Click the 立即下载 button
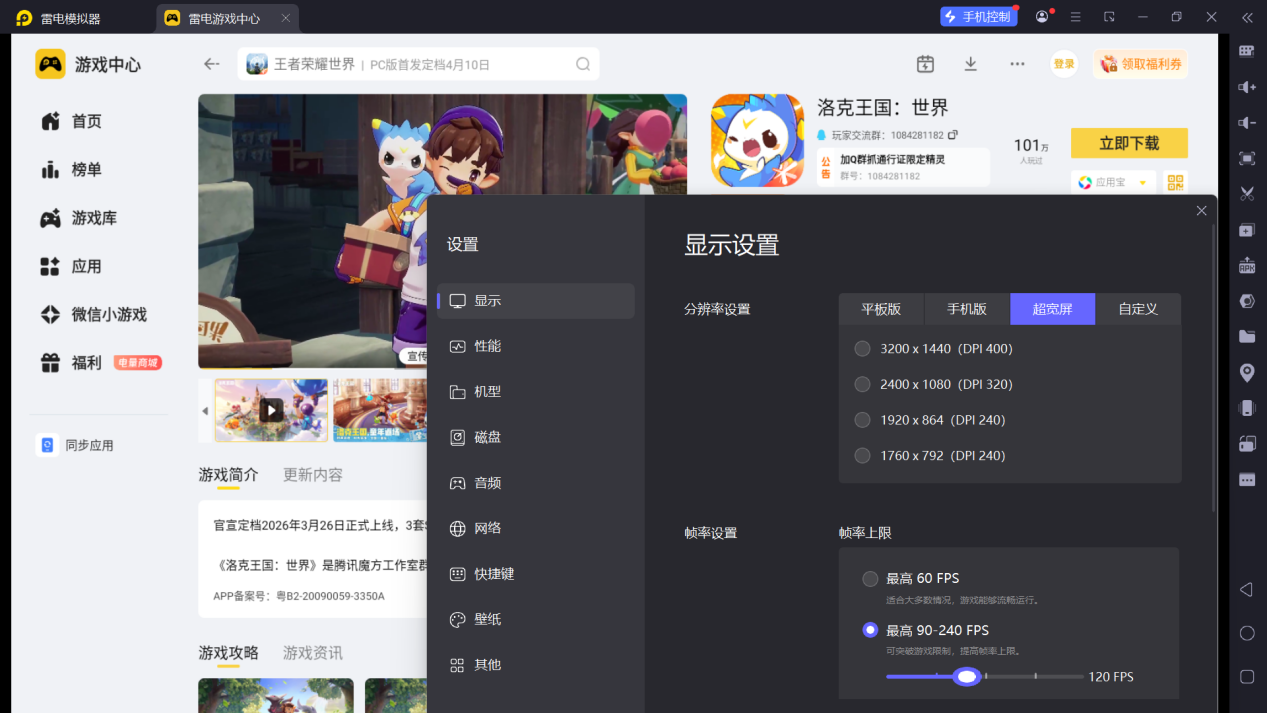1267x713 pixels. pyautogui.click(x=1129, y=143)
